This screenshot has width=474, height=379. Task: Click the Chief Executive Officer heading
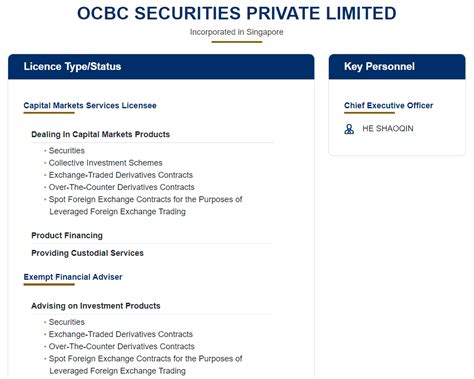point(388,106)
